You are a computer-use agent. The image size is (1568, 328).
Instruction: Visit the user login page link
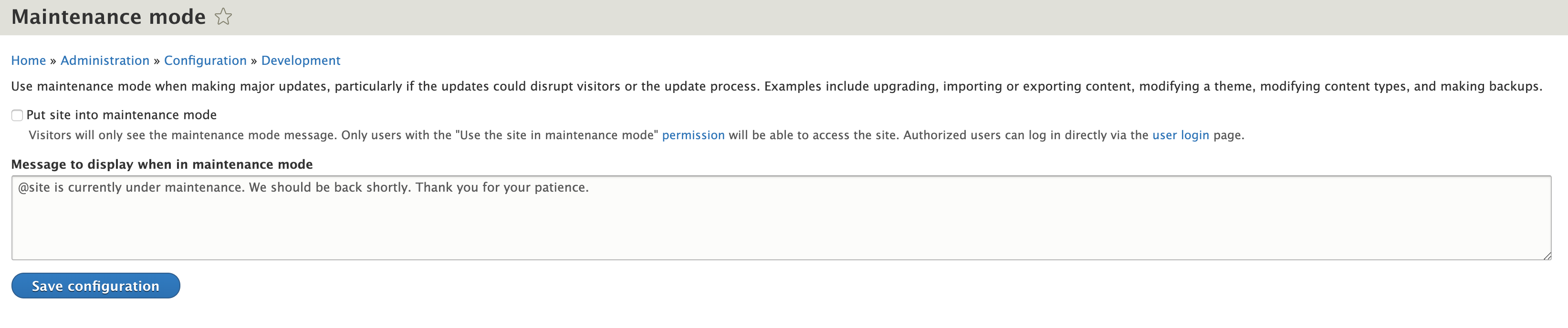tap(1180, 135)
